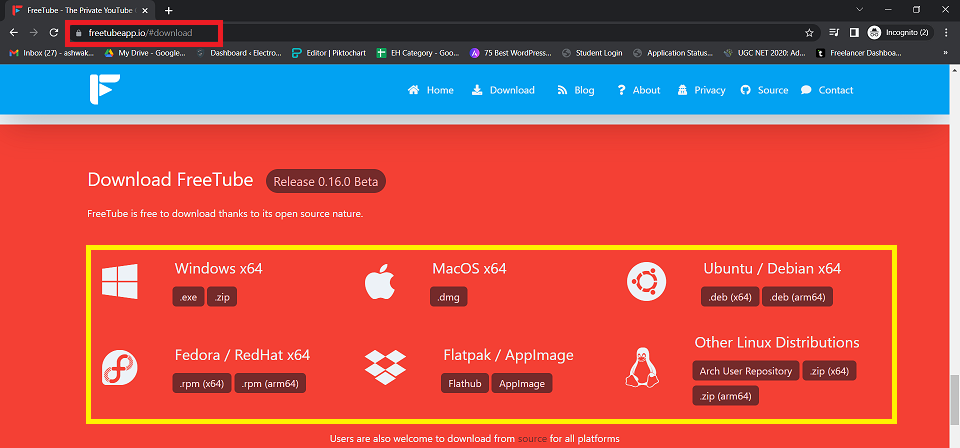
Task: Click the Download FreeTube heading text
Action: 170,180
